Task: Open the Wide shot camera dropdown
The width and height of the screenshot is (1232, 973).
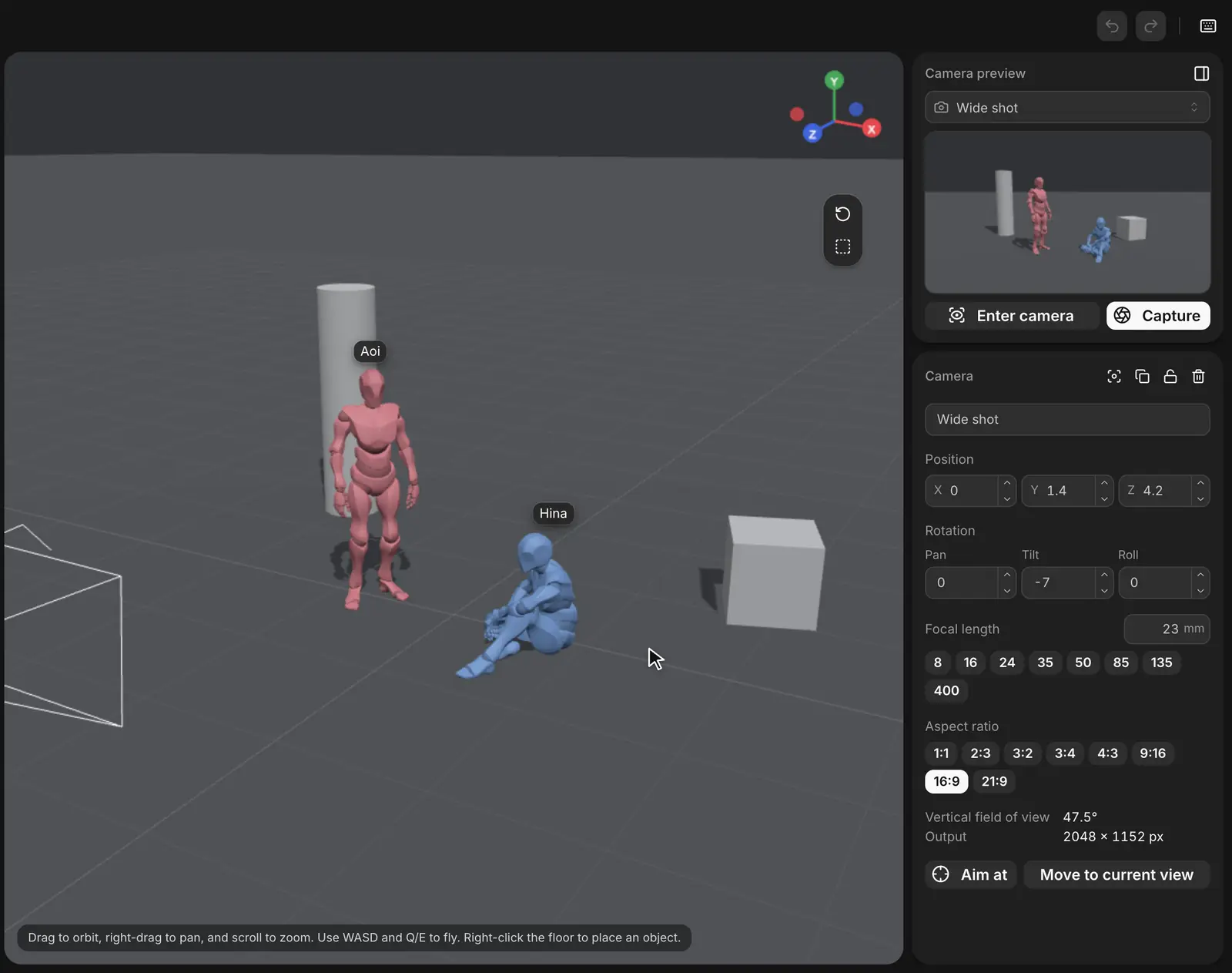Action: (1067, 107)
